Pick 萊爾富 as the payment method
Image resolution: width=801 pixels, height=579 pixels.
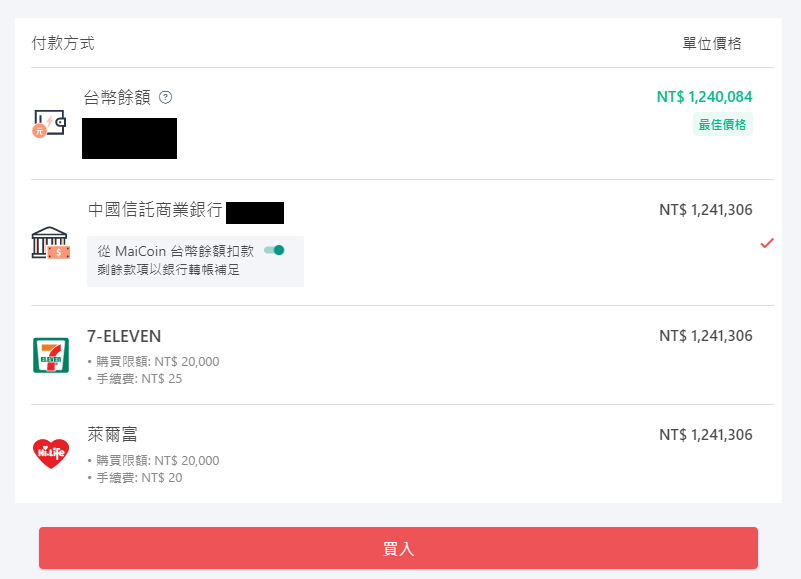pyautogui.click(x=112, y=435)
